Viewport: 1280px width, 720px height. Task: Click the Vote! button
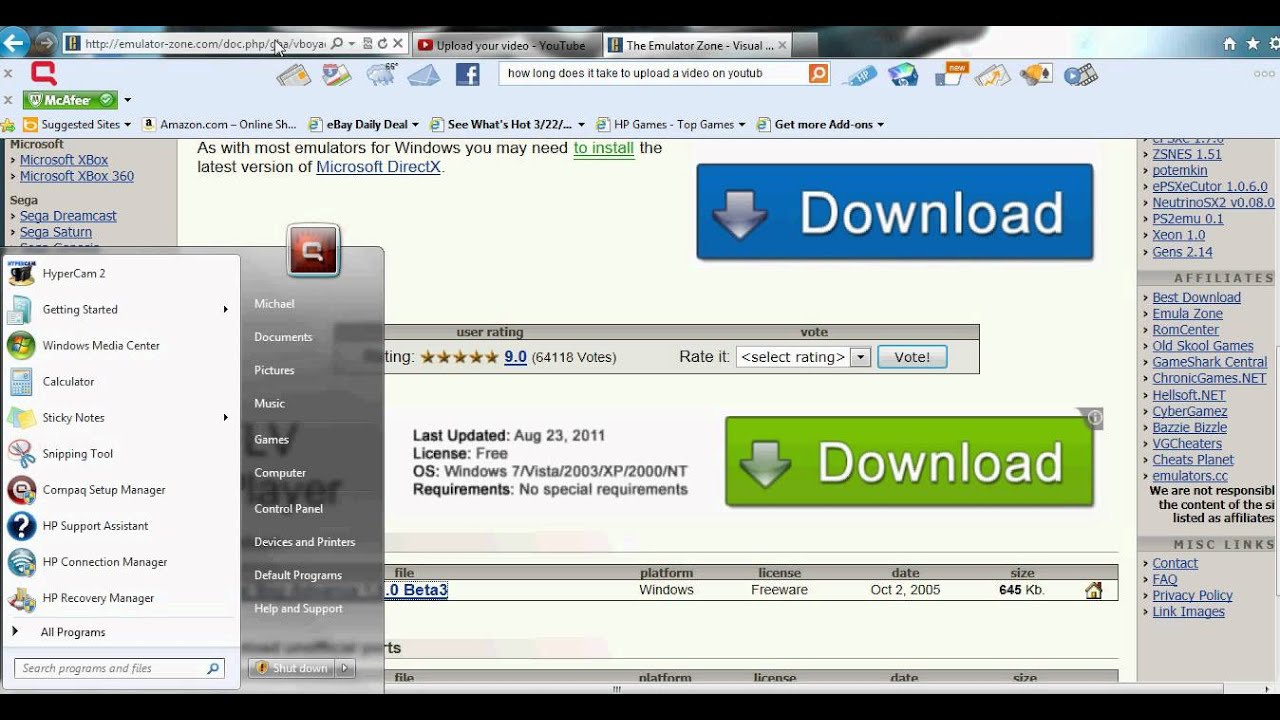[912, 357]
